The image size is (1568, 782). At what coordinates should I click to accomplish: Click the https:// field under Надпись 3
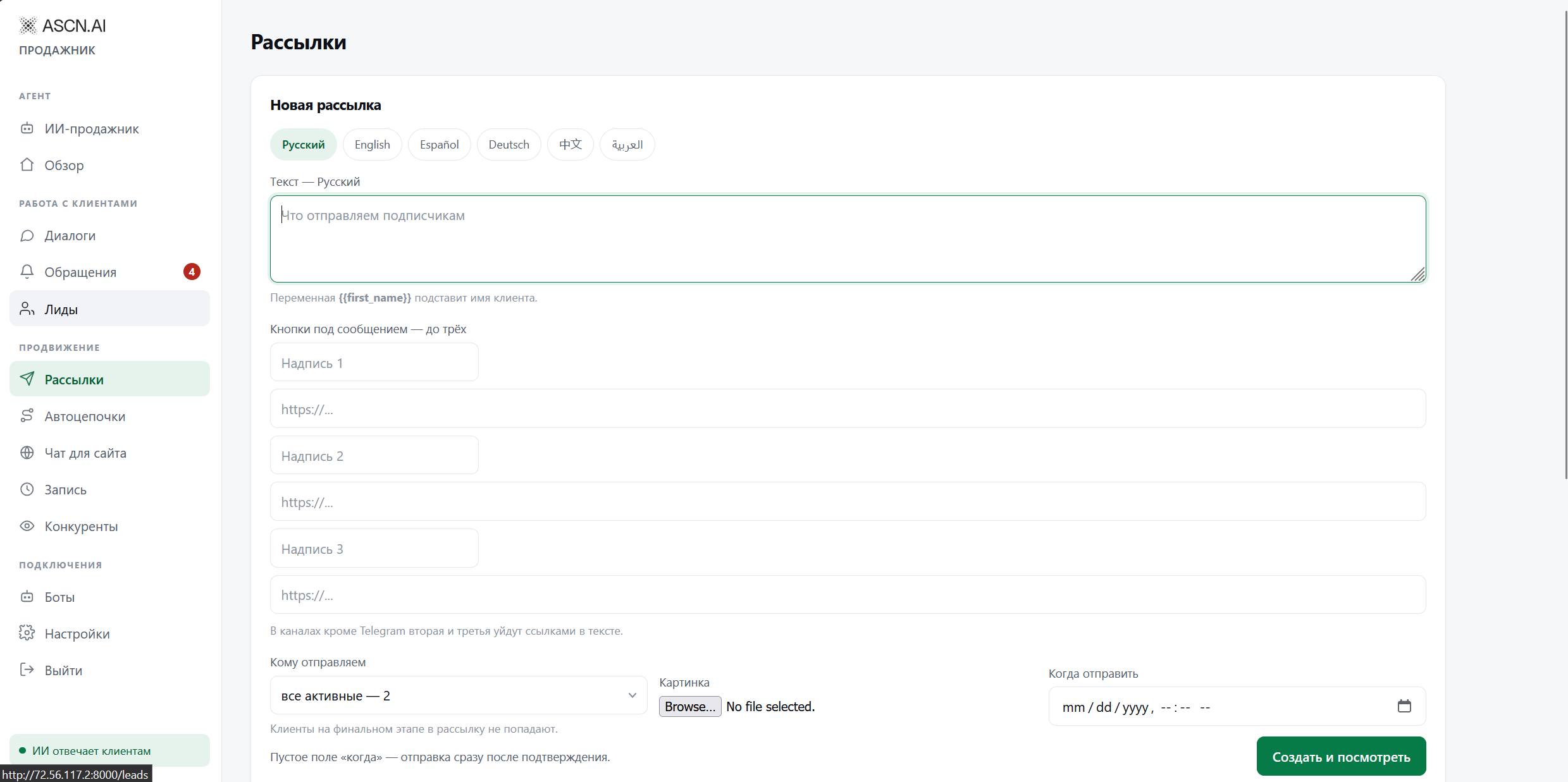(x=848, y=595)
